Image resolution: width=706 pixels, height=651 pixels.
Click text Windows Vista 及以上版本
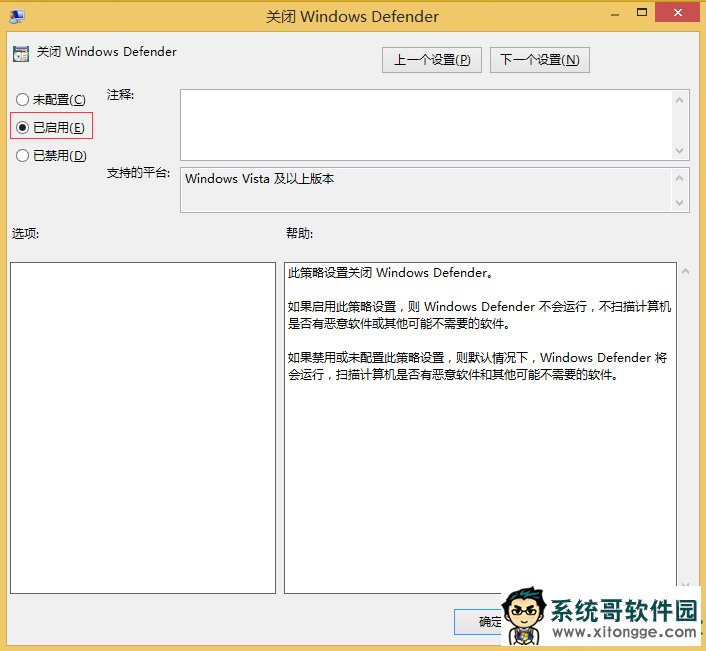pyautogui.click(x=259, y=179)
